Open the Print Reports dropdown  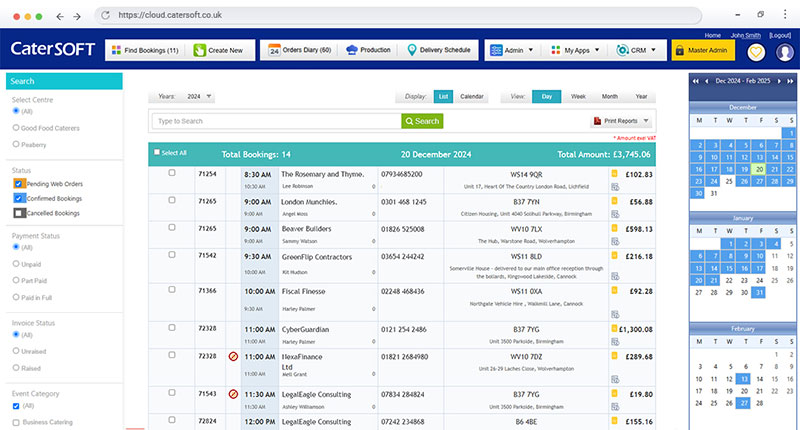click(x=620, y=121)
